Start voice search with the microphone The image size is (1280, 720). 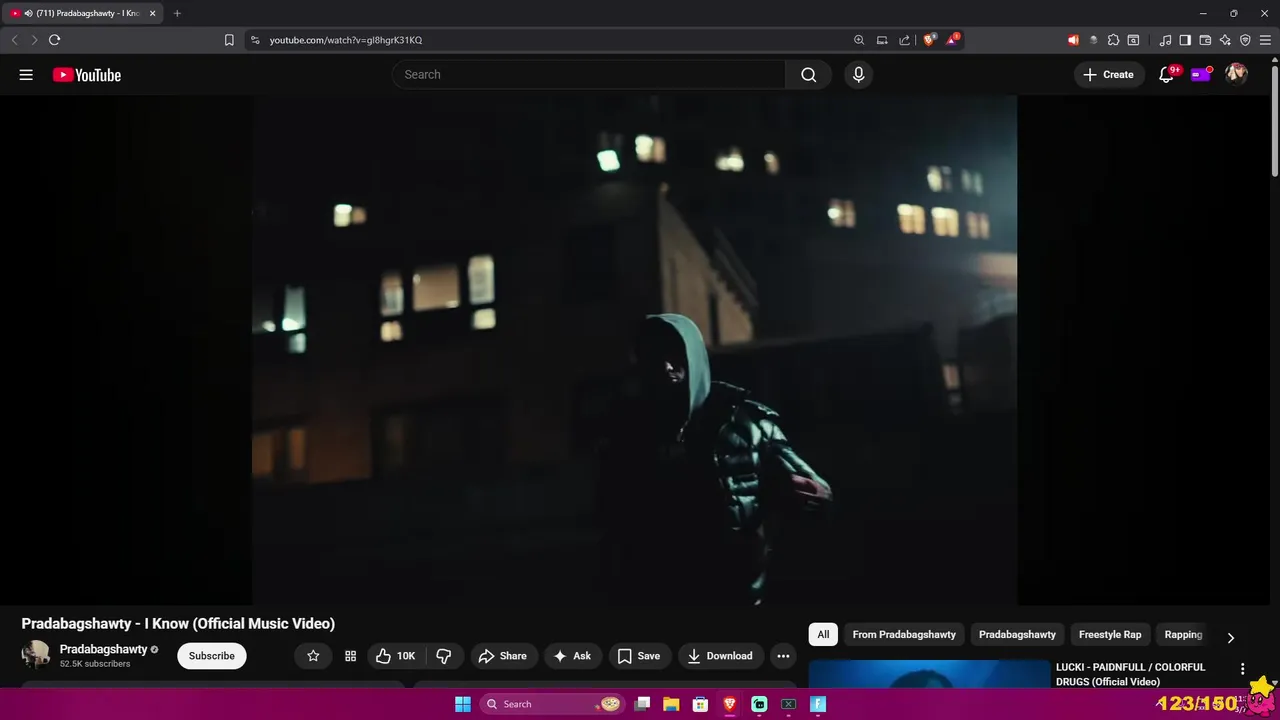(x=858, y=75)
